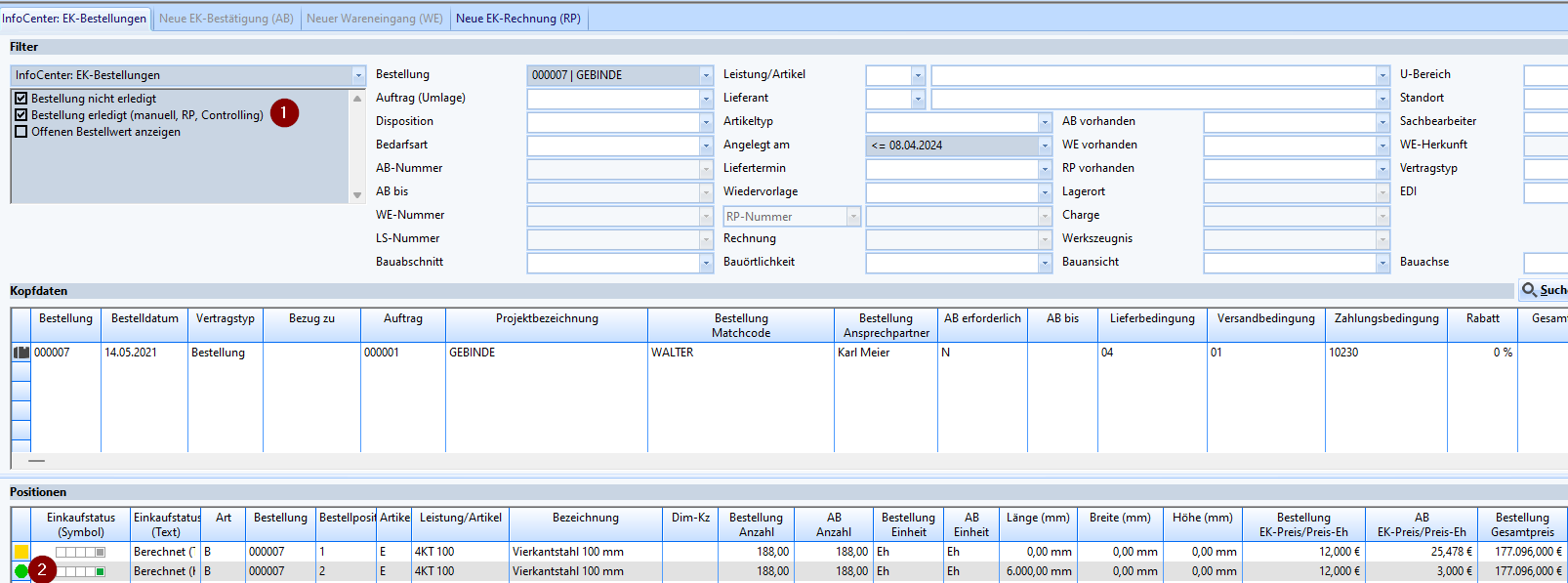
Task: Sort by the Projektbezeichnung column header
Action: [547, 318]
